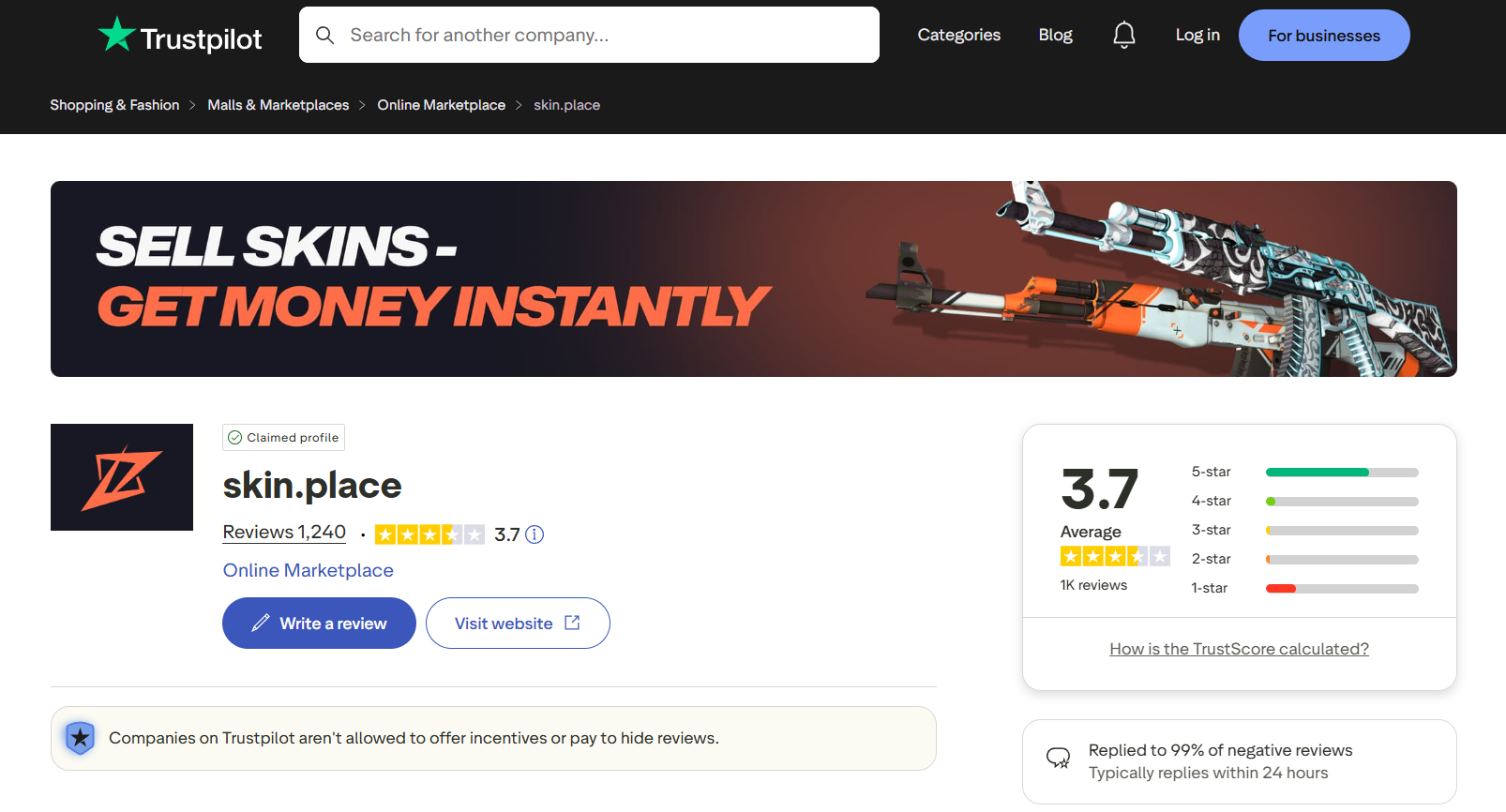Filter reviews by 1-star rating
Viewport: 1506px width, 812px height.
pyautogui.click(x=1341, y=589)
